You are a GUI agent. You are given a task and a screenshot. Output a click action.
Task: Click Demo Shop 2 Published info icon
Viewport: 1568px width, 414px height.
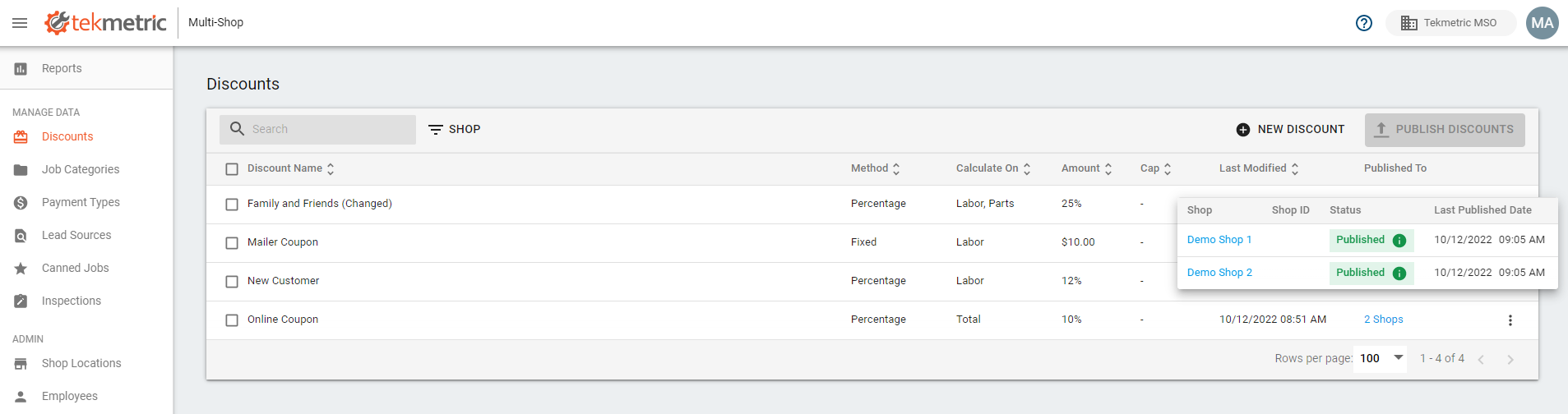[1399, 274]
